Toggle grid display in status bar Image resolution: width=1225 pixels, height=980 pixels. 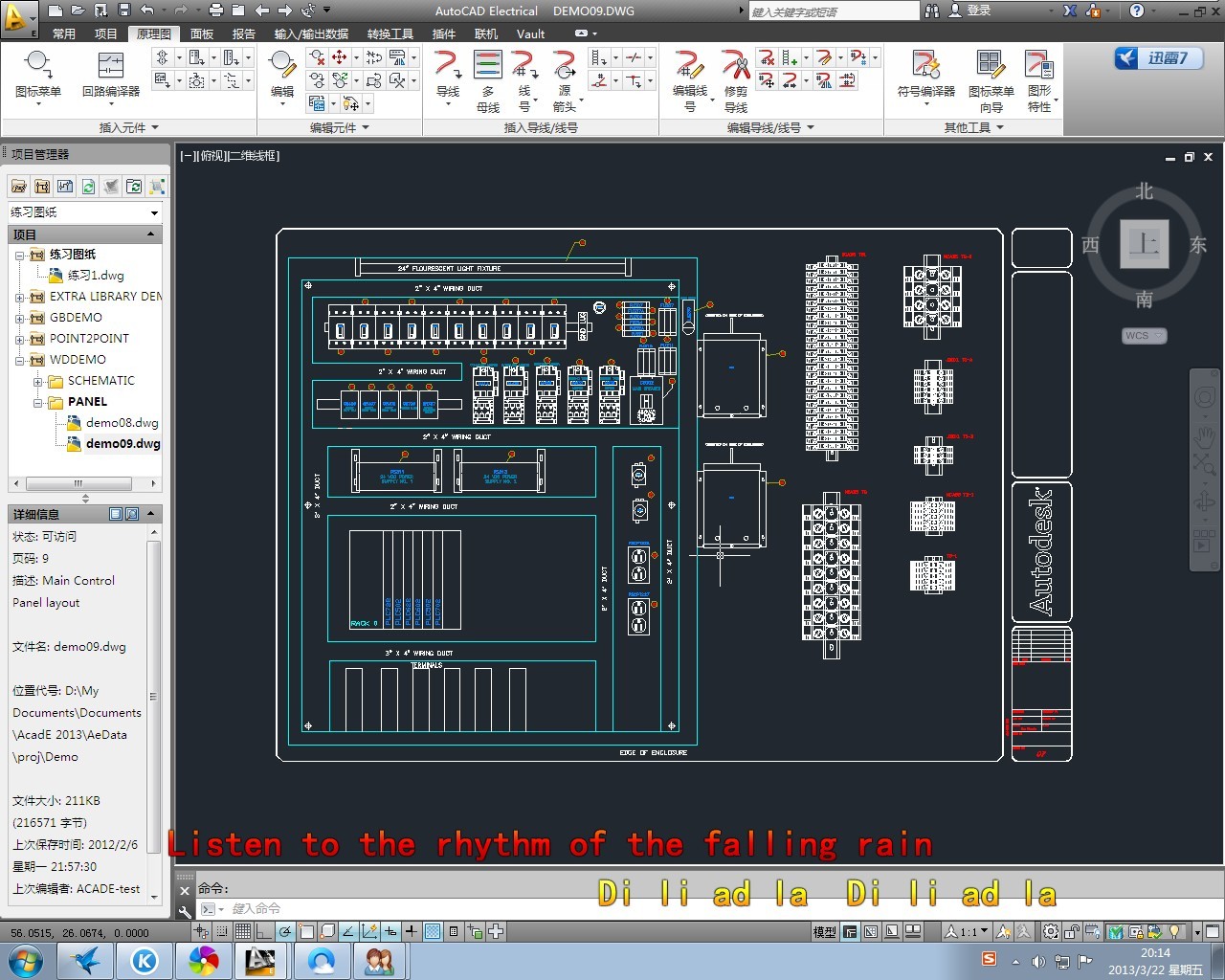[243, 931]
